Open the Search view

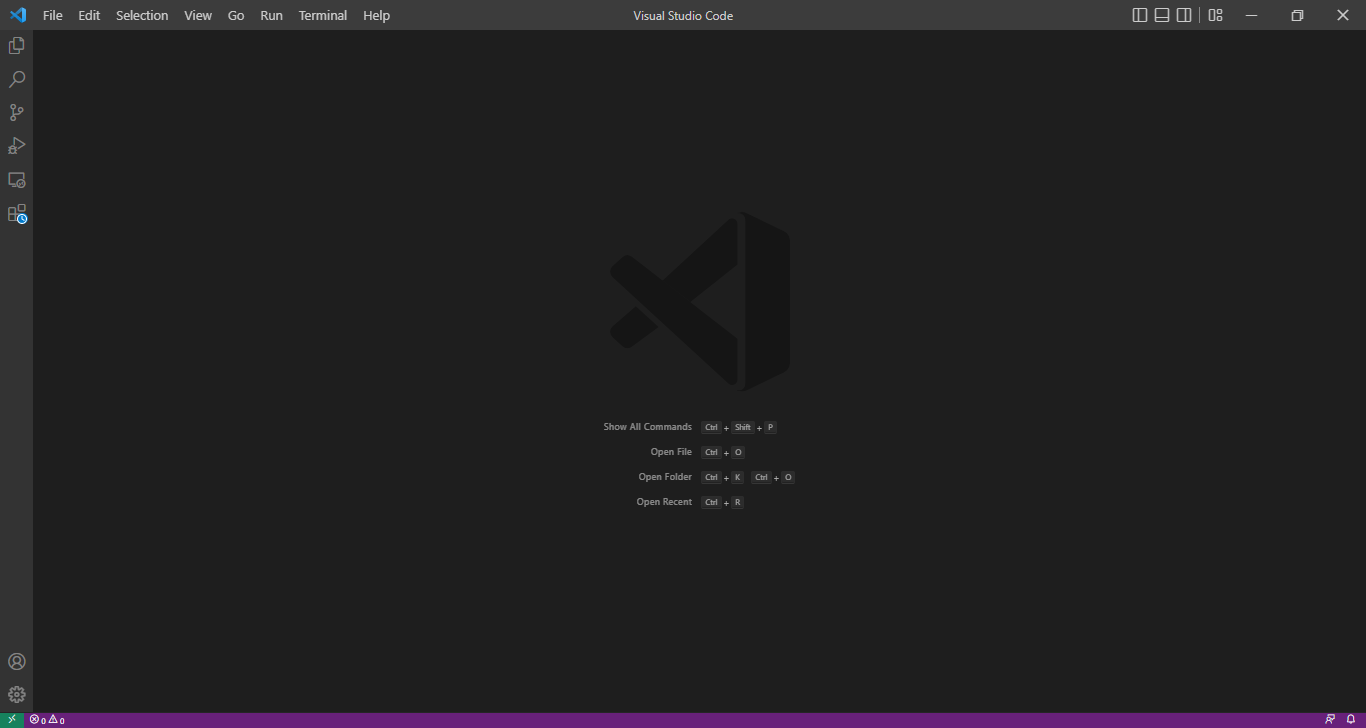[x=16, y=79]
